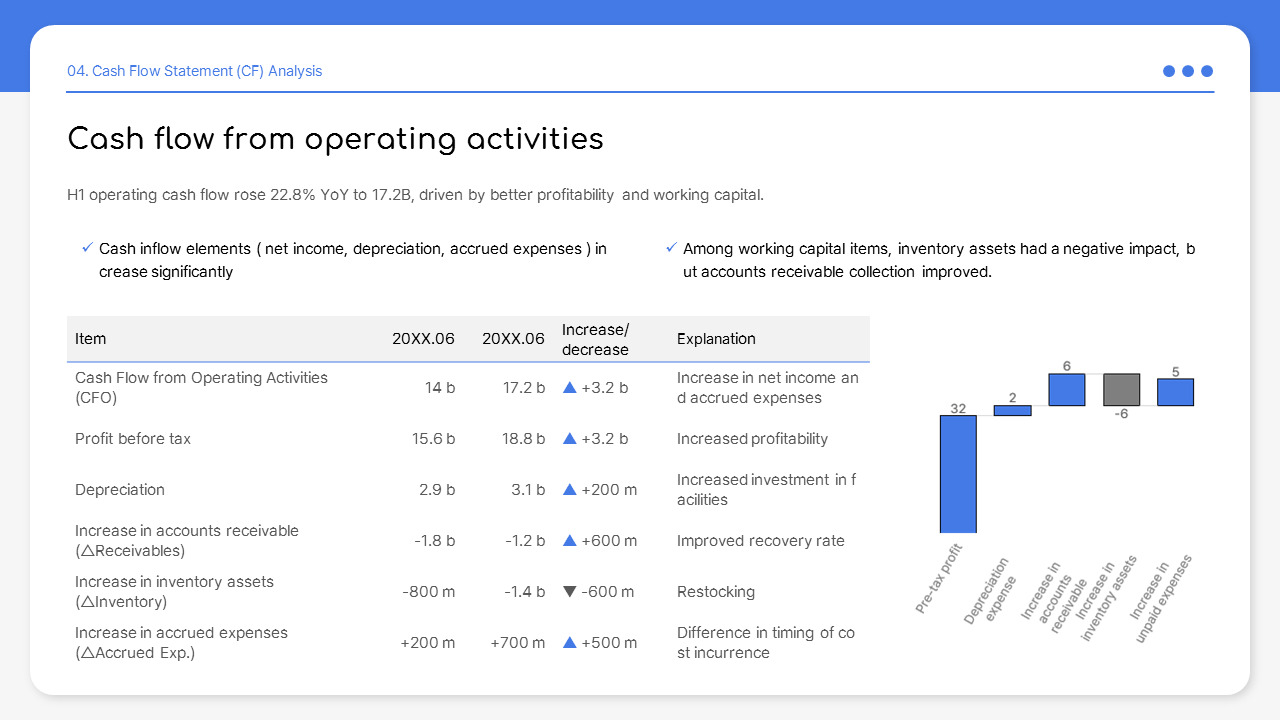Expand the Item column header
This screenshot has width=1280, height=720.
click(91, 338)
